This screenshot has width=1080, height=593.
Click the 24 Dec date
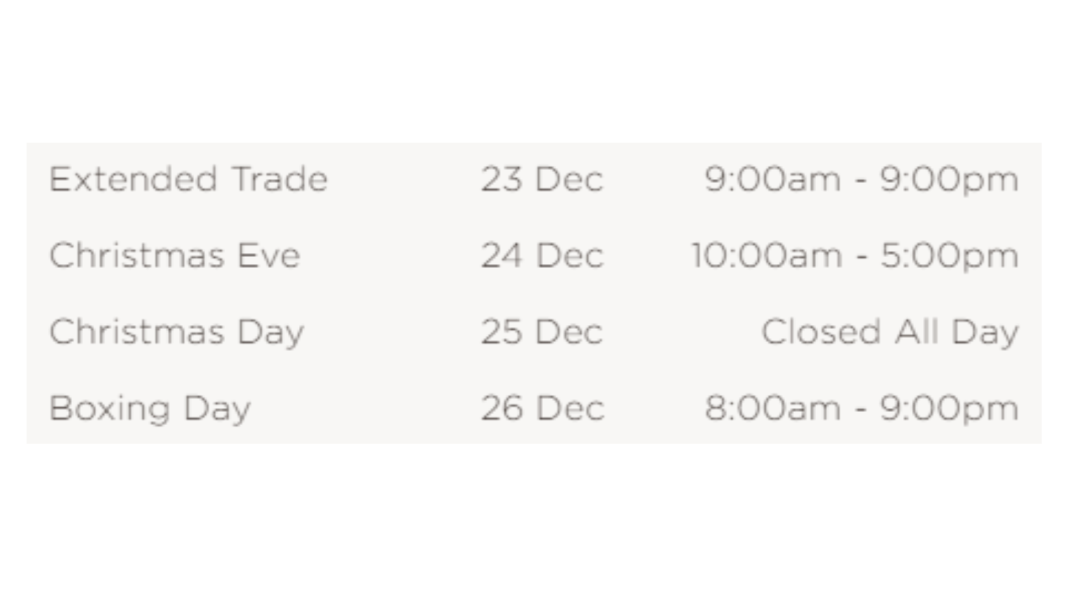pyautogui.click(x=542, y=256)
